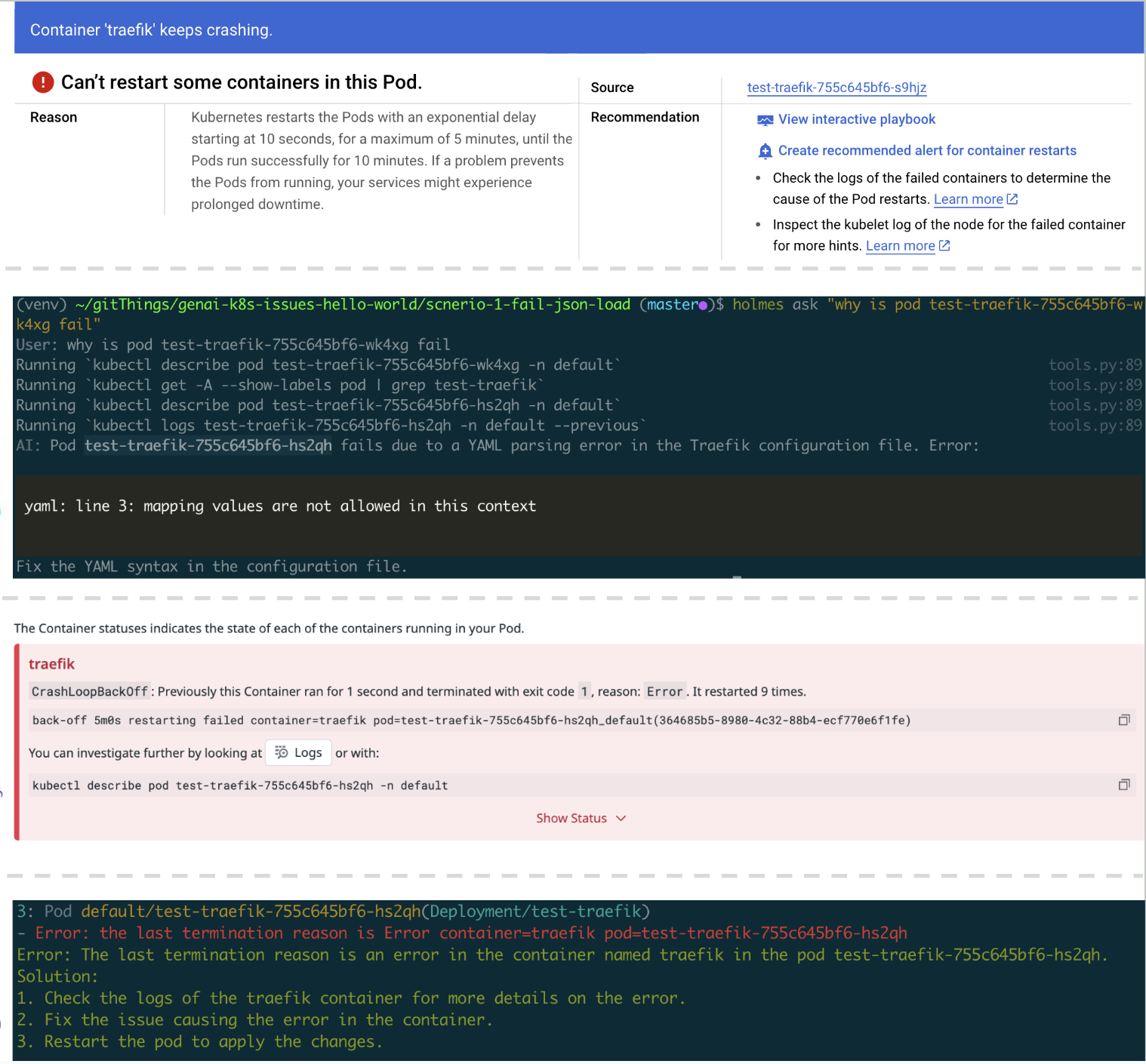The image size is (1146, 1064).
Task: Open Create recommended alert for container restarts
Action: coord(927,151)
